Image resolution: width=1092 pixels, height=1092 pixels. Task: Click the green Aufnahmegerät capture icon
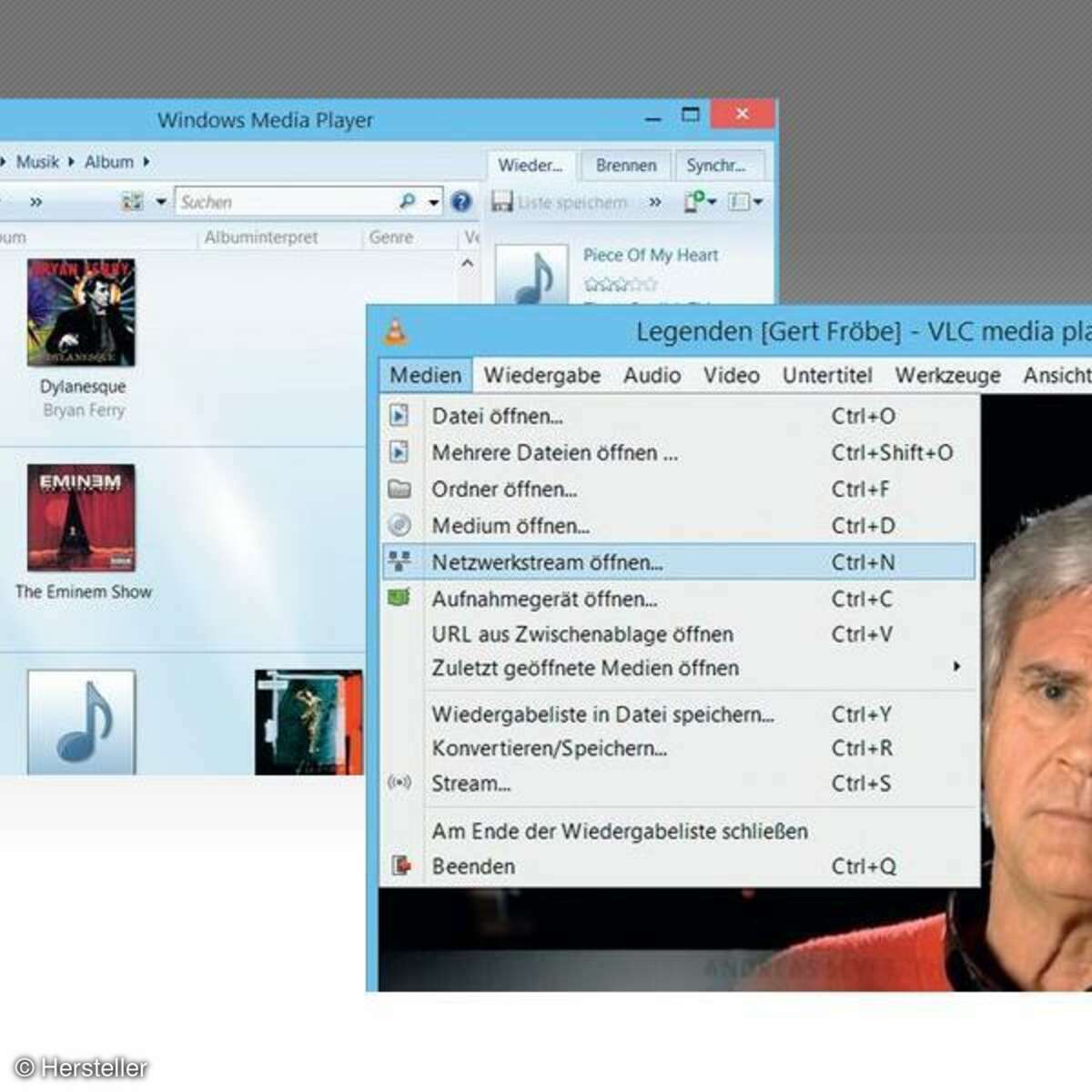click(x=400, y=598)
